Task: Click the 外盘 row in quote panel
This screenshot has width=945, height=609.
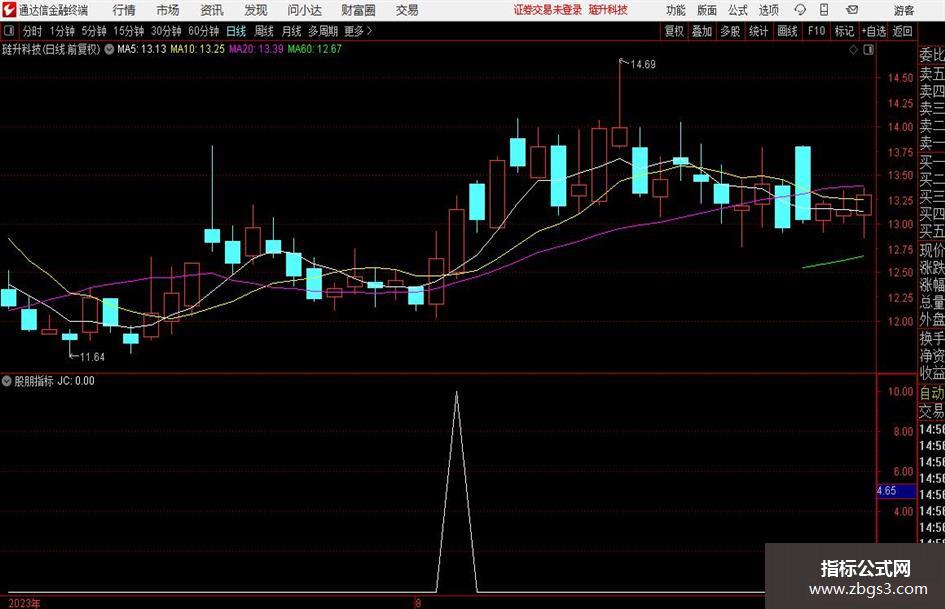Action: pyautogui.click(x=932, y=320)
